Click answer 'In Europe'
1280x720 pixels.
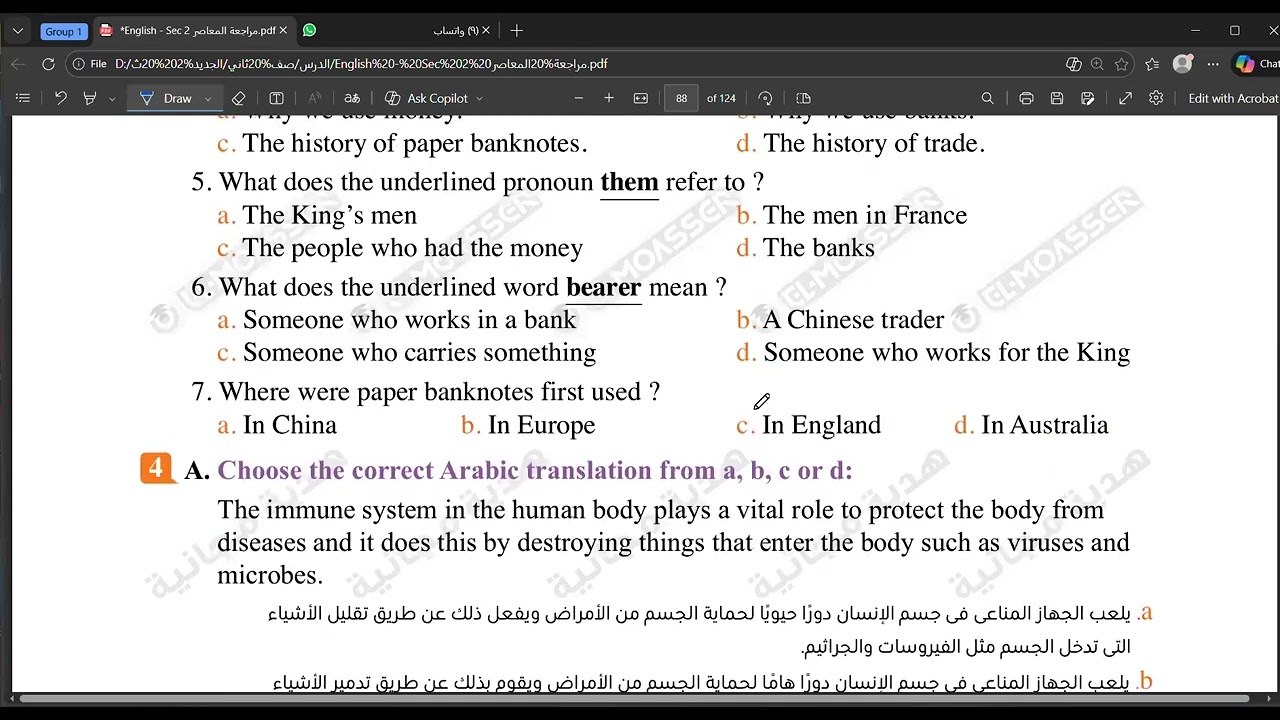pyautogui.click(x=541, y=425)
